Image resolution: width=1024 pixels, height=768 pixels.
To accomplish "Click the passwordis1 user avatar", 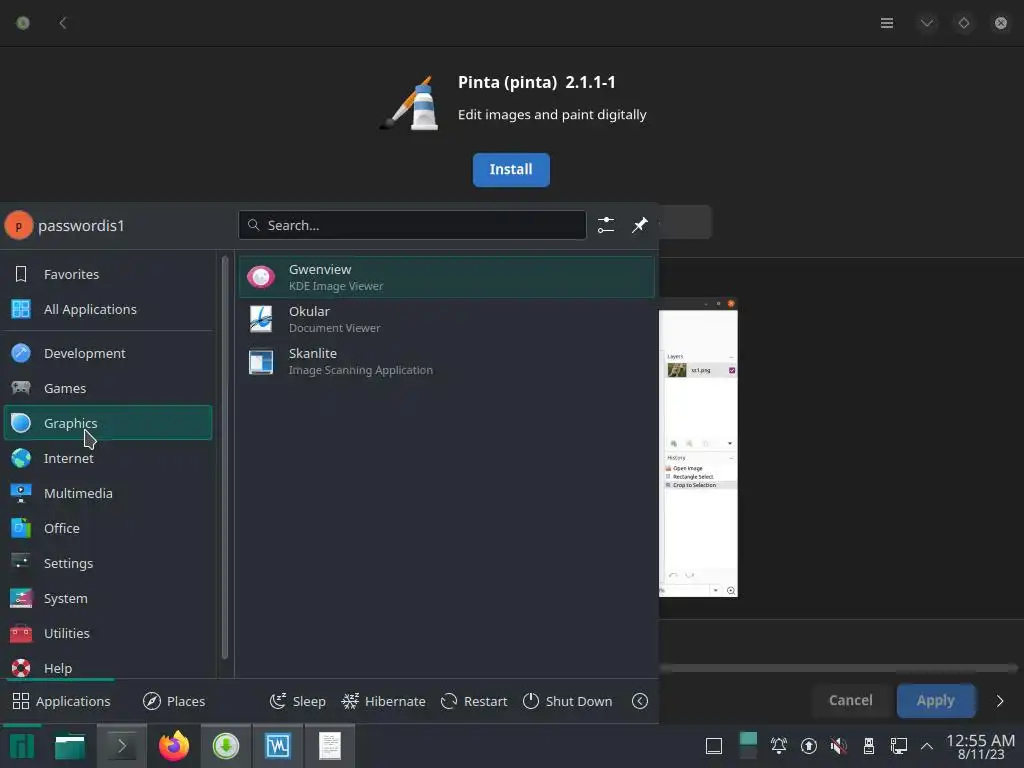I will [x=19, y=225].
